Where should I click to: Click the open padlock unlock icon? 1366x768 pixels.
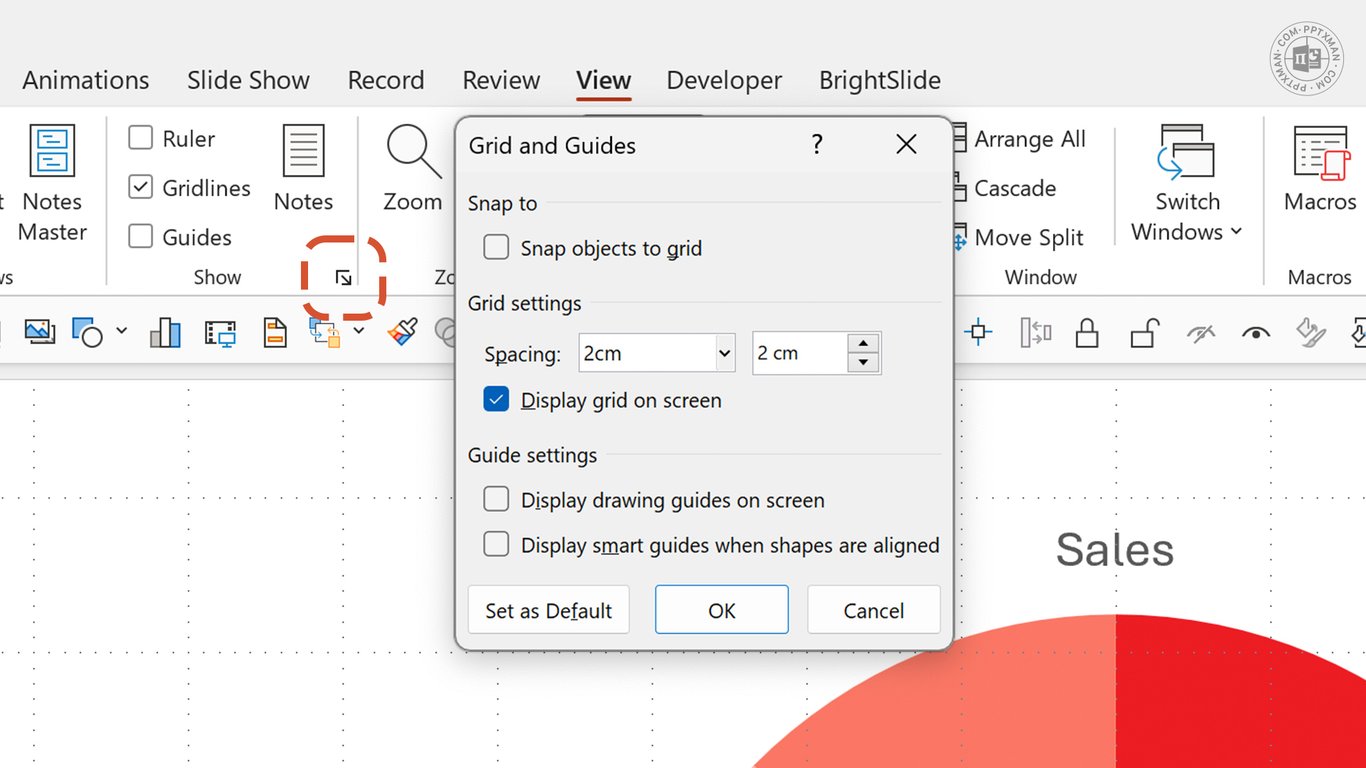coord(1145,332)
